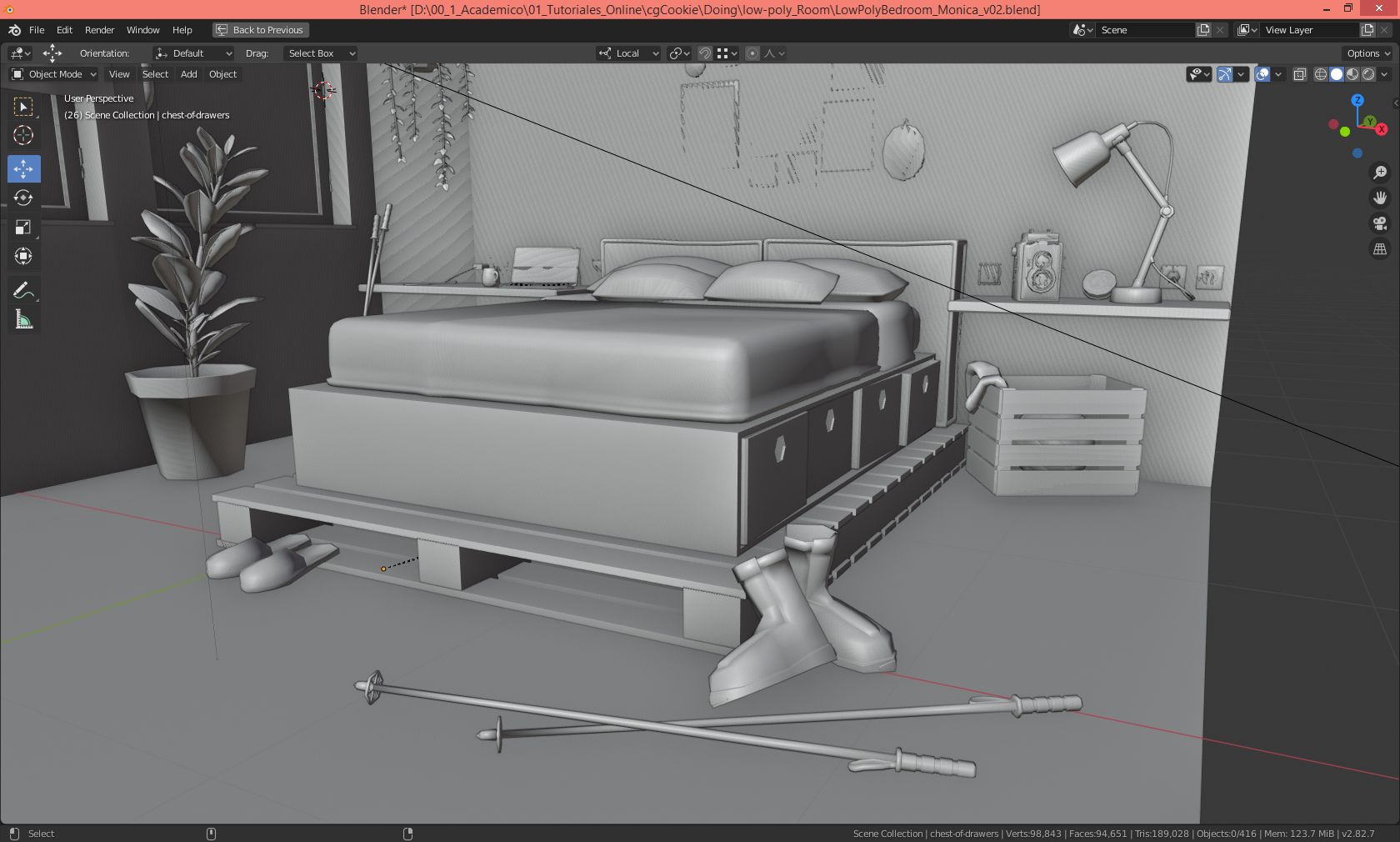Open the viewport shading options dropdown
The image size is (1400, 842).
click(1384, 74)
